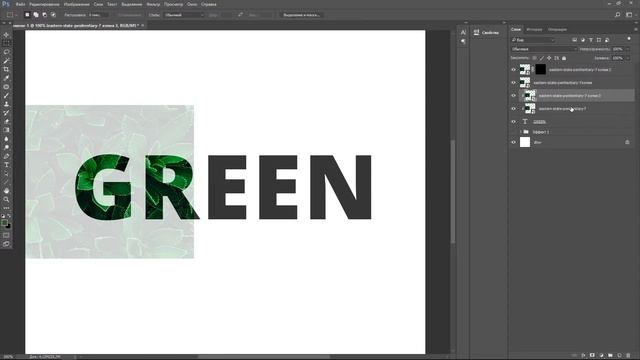Select the Move tool
The height and width of the screenshot is (360, 640).
click(x=6, y=35)
